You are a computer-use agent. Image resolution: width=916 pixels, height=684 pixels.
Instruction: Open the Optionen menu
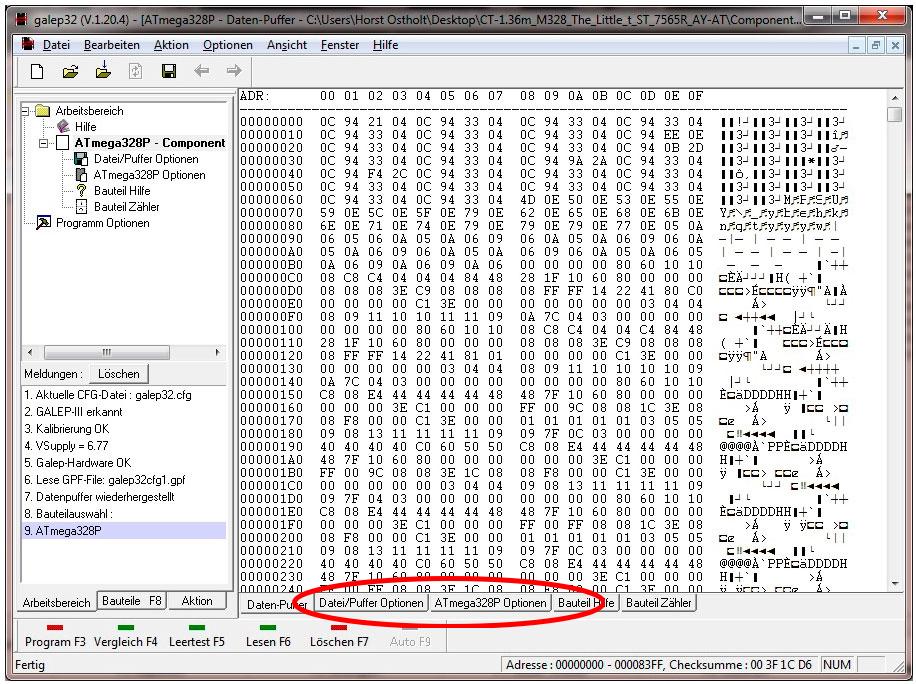228,45
